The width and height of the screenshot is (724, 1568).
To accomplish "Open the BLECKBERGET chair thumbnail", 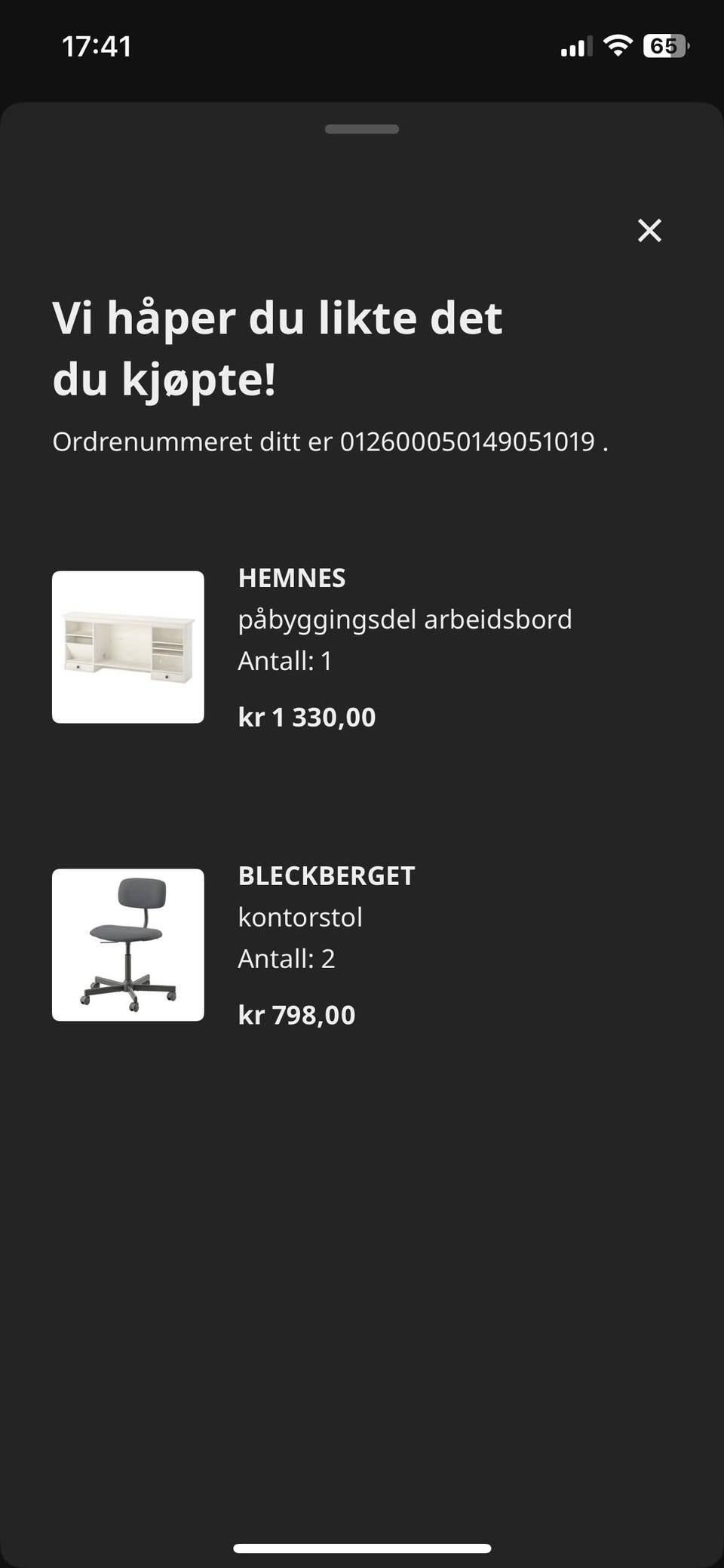I will (x=128, y=945).
